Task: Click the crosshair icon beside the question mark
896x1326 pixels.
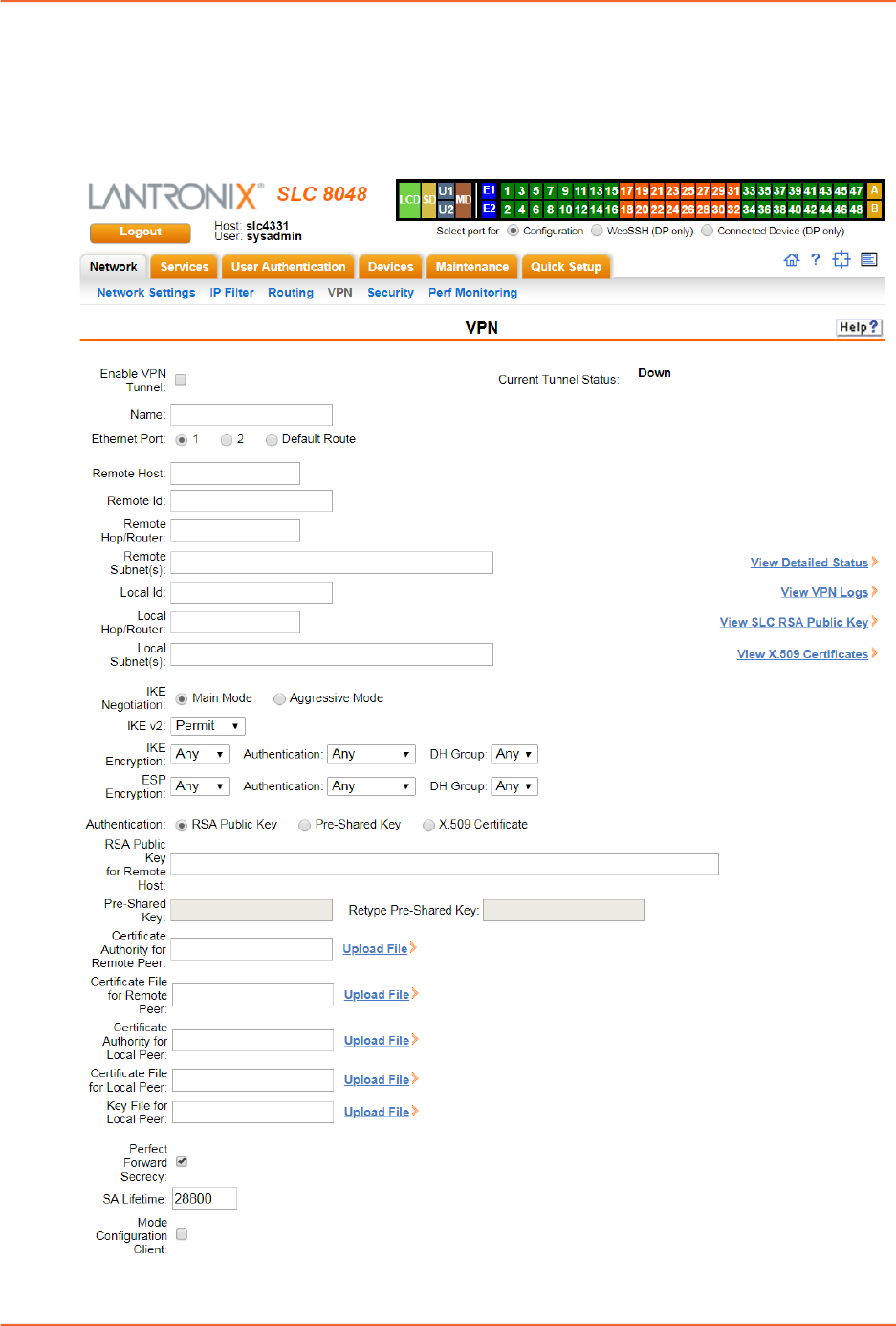Action: point(841,260)
